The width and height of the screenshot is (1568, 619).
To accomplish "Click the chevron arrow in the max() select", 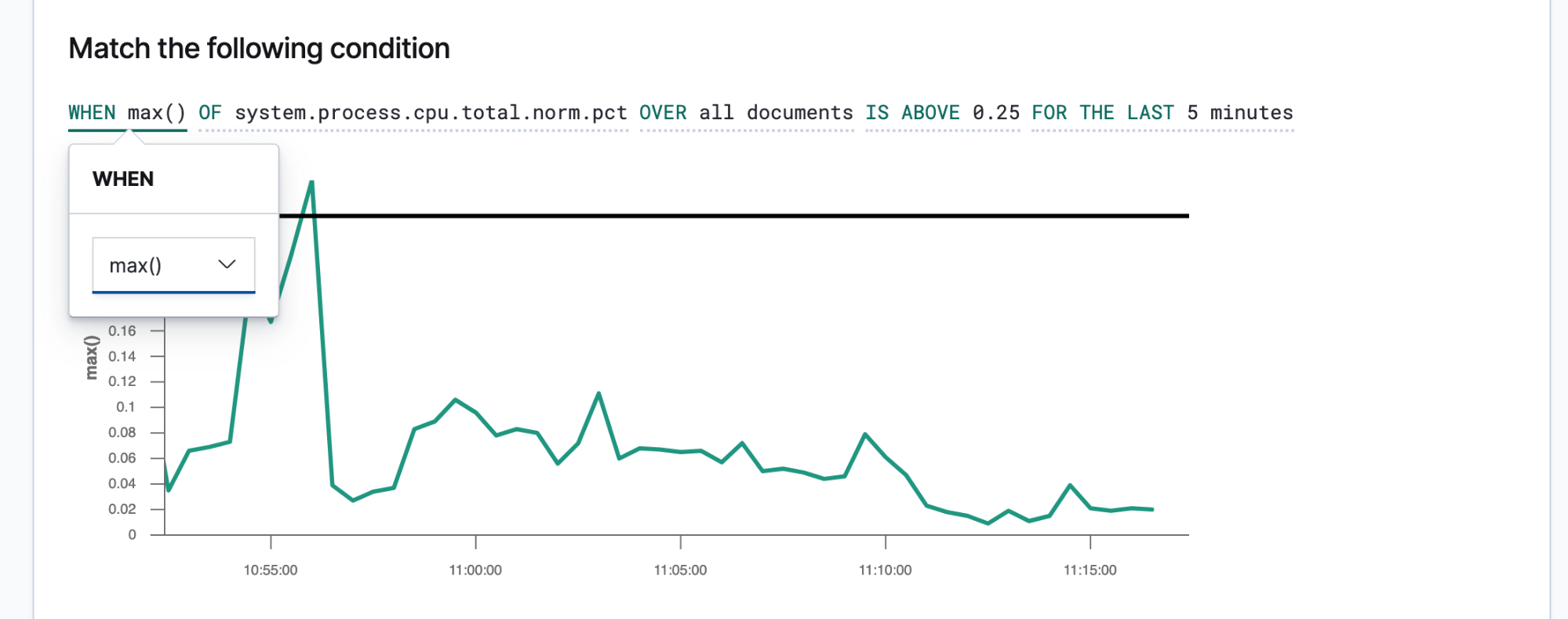I will tap(227, 264).
